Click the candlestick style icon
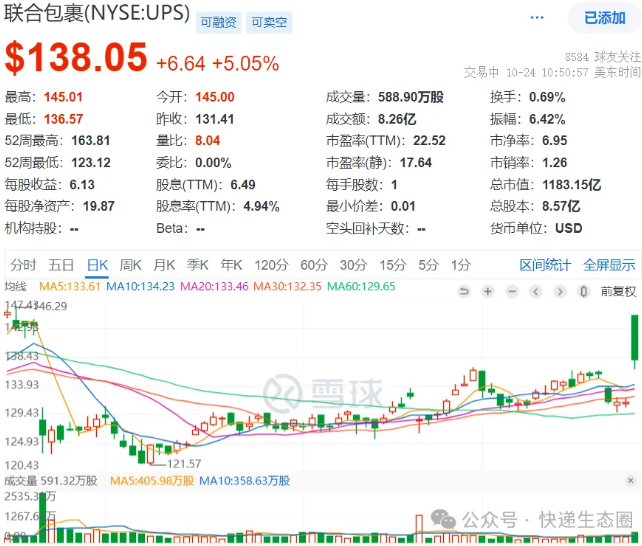Screen dimensions: 642x546 (x=583, y=291)
